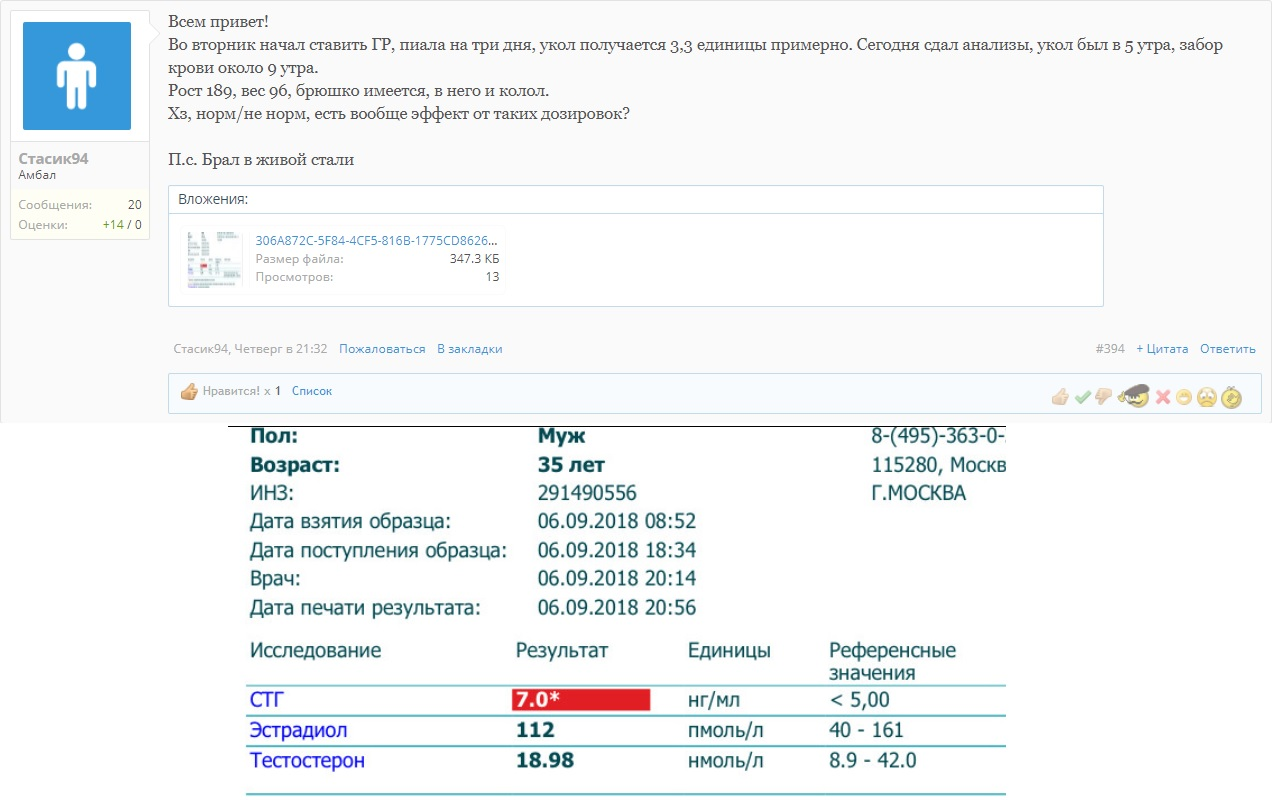Viewport: 1272px width, 800px height.
Task: Click the laughing smiley reaction
Action: [x=1186, y=396]
